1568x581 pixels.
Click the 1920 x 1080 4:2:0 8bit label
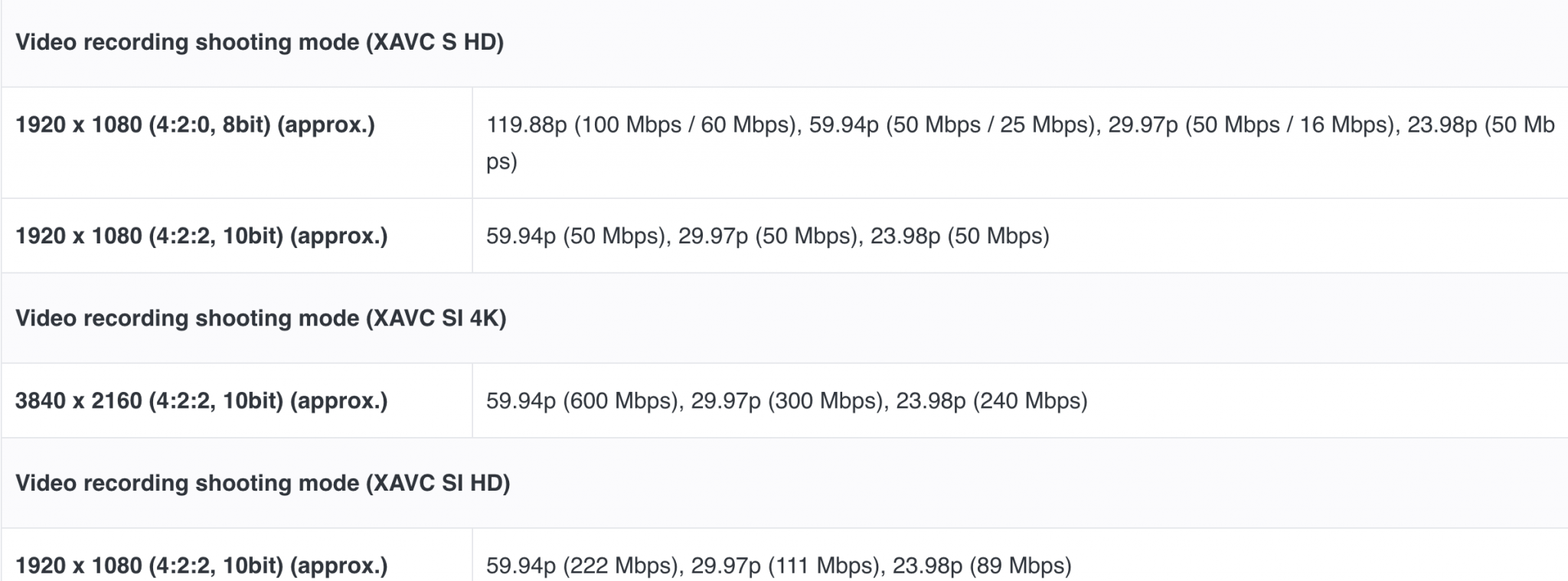(195, 125)
